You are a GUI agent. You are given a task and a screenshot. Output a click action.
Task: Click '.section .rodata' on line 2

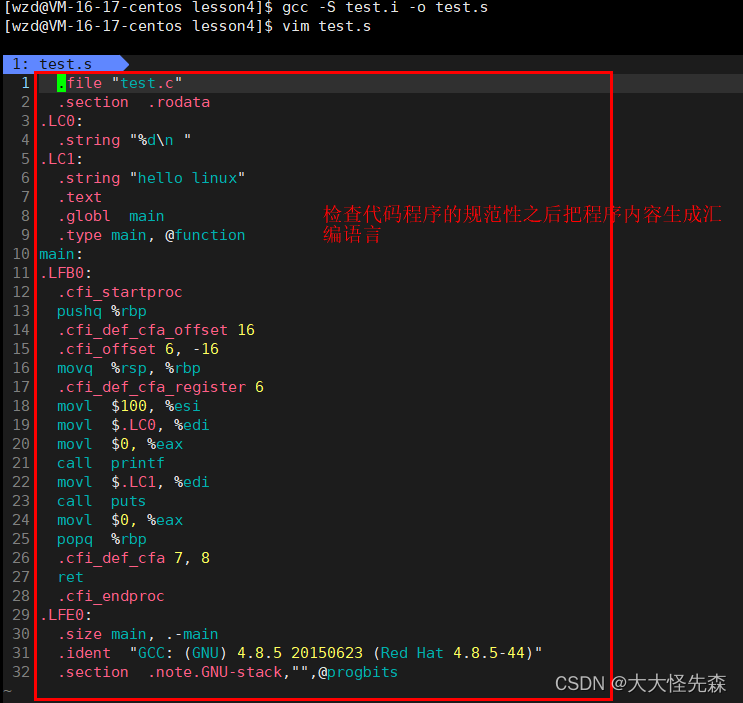pos(134,102)
